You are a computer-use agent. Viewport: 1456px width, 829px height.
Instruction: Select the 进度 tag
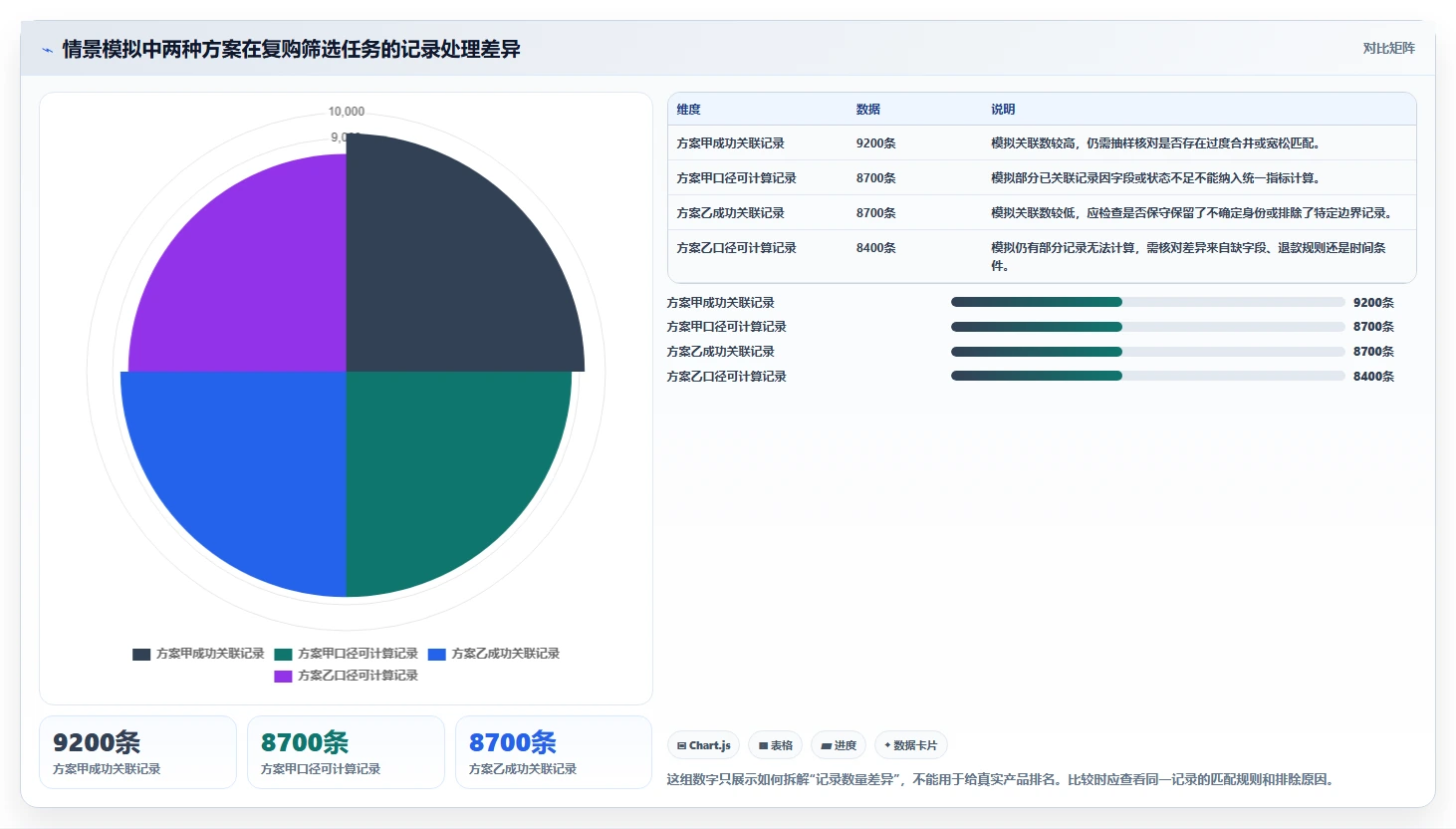pyautogui.click(x=839, y=745)
